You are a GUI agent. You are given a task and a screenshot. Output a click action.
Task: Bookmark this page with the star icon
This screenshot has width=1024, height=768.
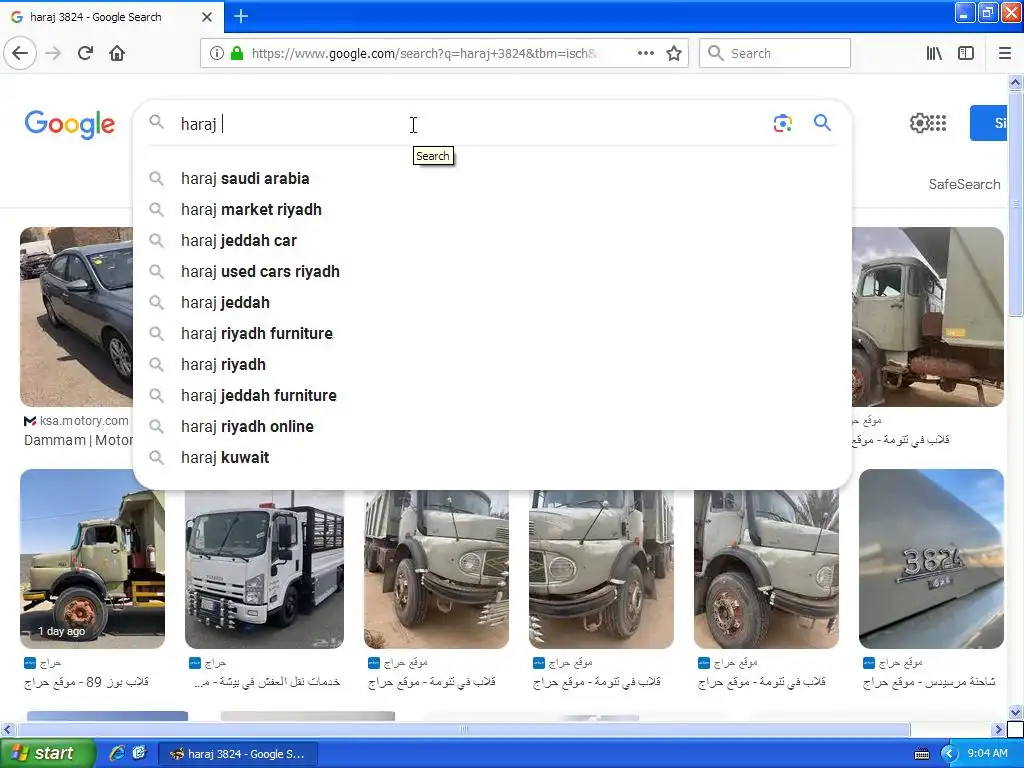point(674,53)
